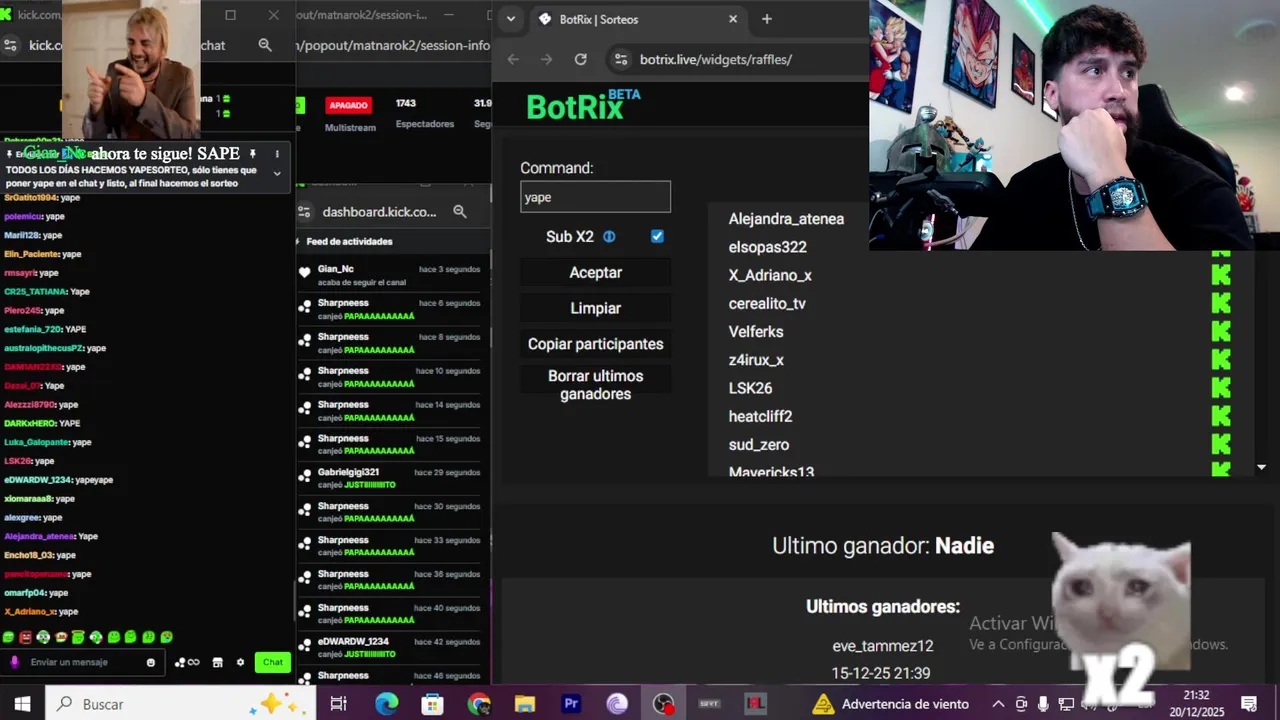Click the 1743 Espectadores counter
The width and height of the screenshot is (1280, 720).
pyautogui.click(x=424, y=113)
